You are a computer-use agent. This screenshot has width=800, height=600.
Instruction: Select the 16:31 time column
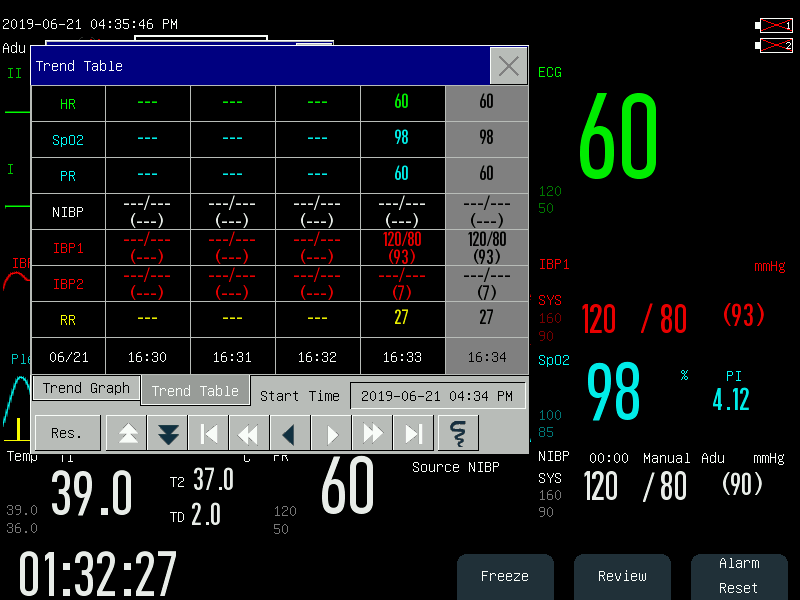[232, 357]
